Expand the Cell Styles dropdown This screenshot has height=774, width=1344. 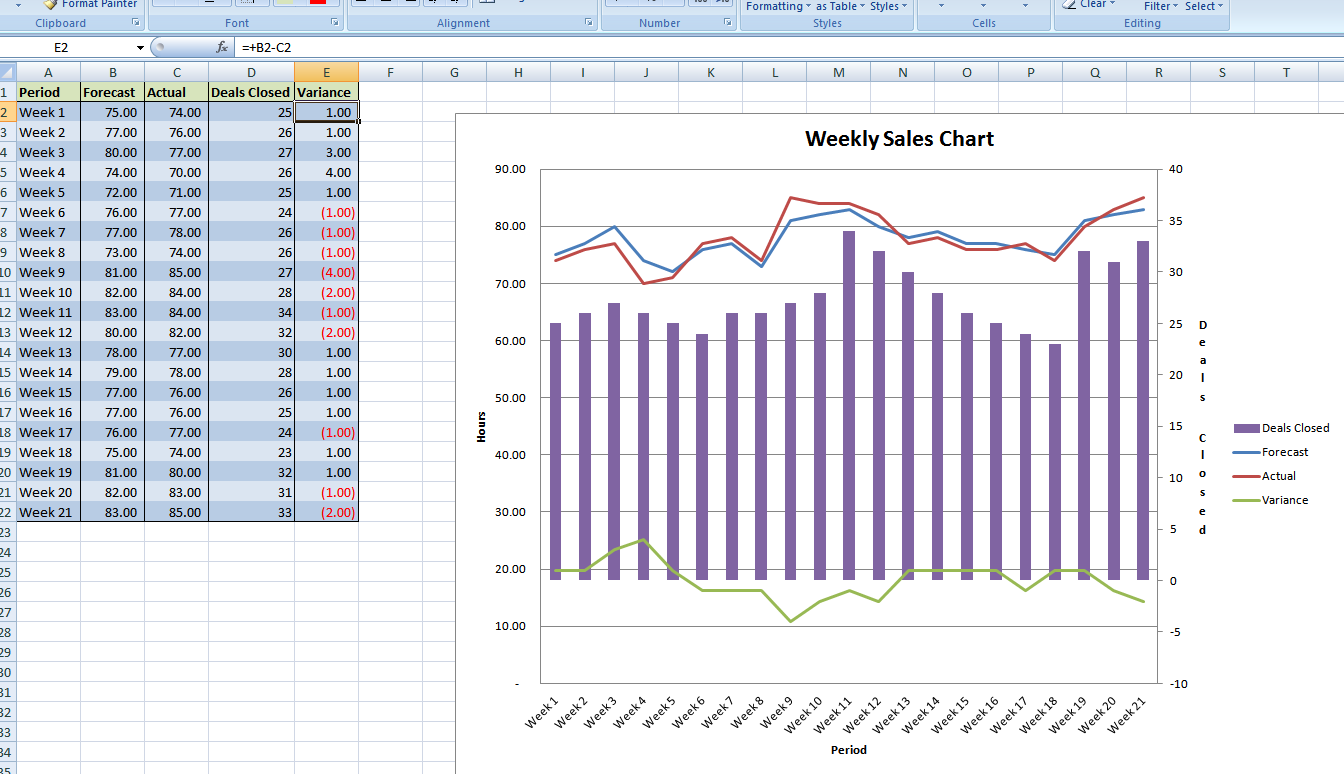click(888, 6)
